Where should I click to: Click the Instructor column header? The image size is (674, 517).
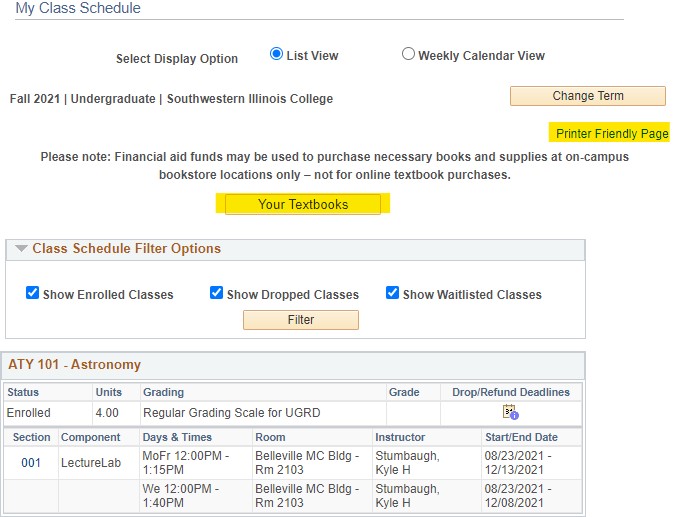coord(400,437)
